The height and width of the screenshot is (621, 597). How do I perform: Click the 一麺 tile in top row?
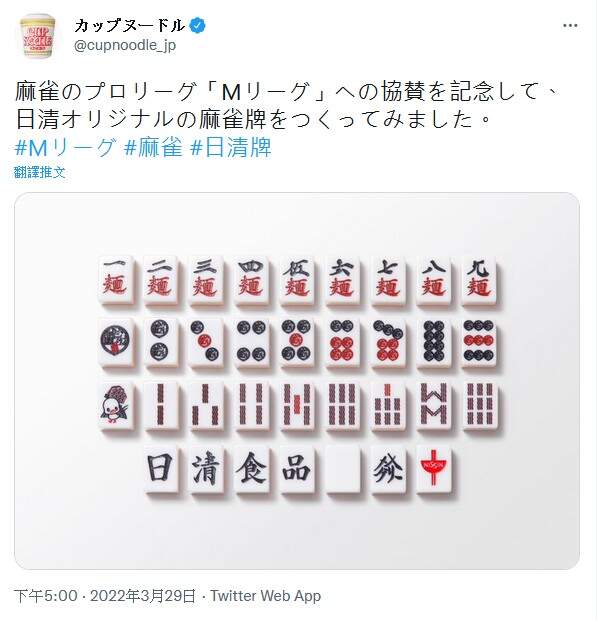(115, 280)
